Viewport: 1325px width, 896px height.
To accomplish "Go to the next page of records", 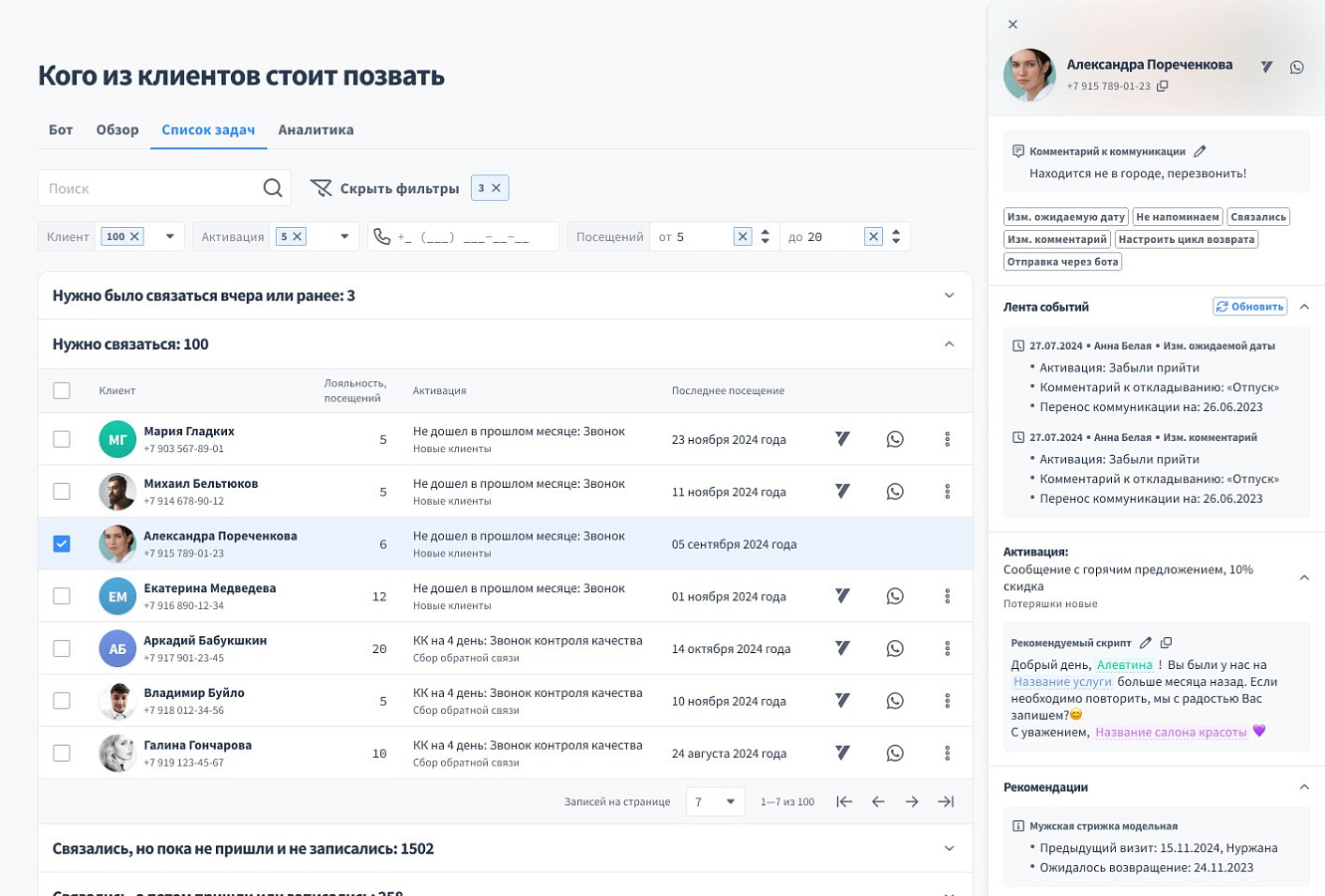I will click(912, 801).
